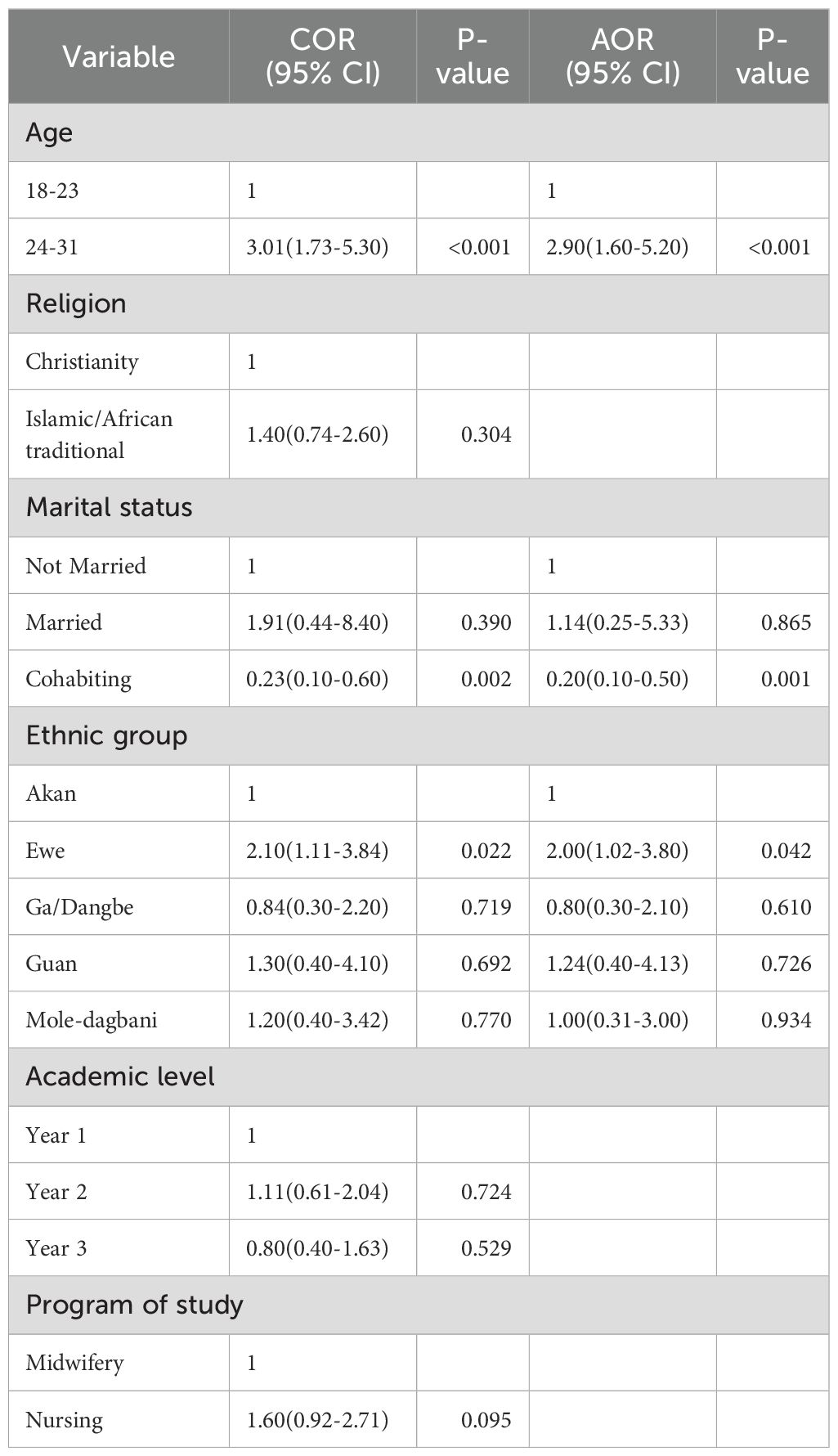Select the Ga/Dangbe row label

tap(79, 907)
